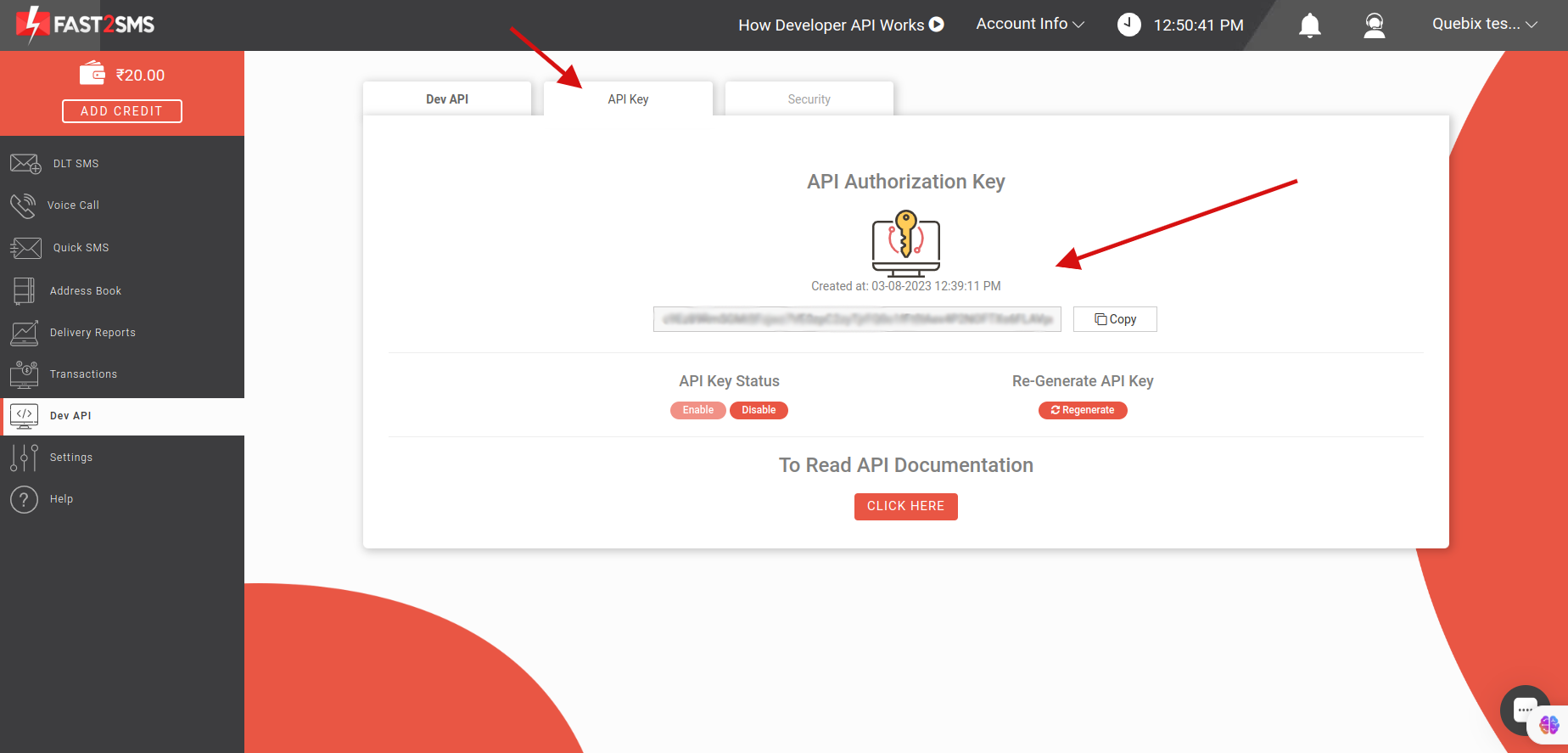Click the Help question mark icon
Screen dimensions: 1568x753
point(24,499)
